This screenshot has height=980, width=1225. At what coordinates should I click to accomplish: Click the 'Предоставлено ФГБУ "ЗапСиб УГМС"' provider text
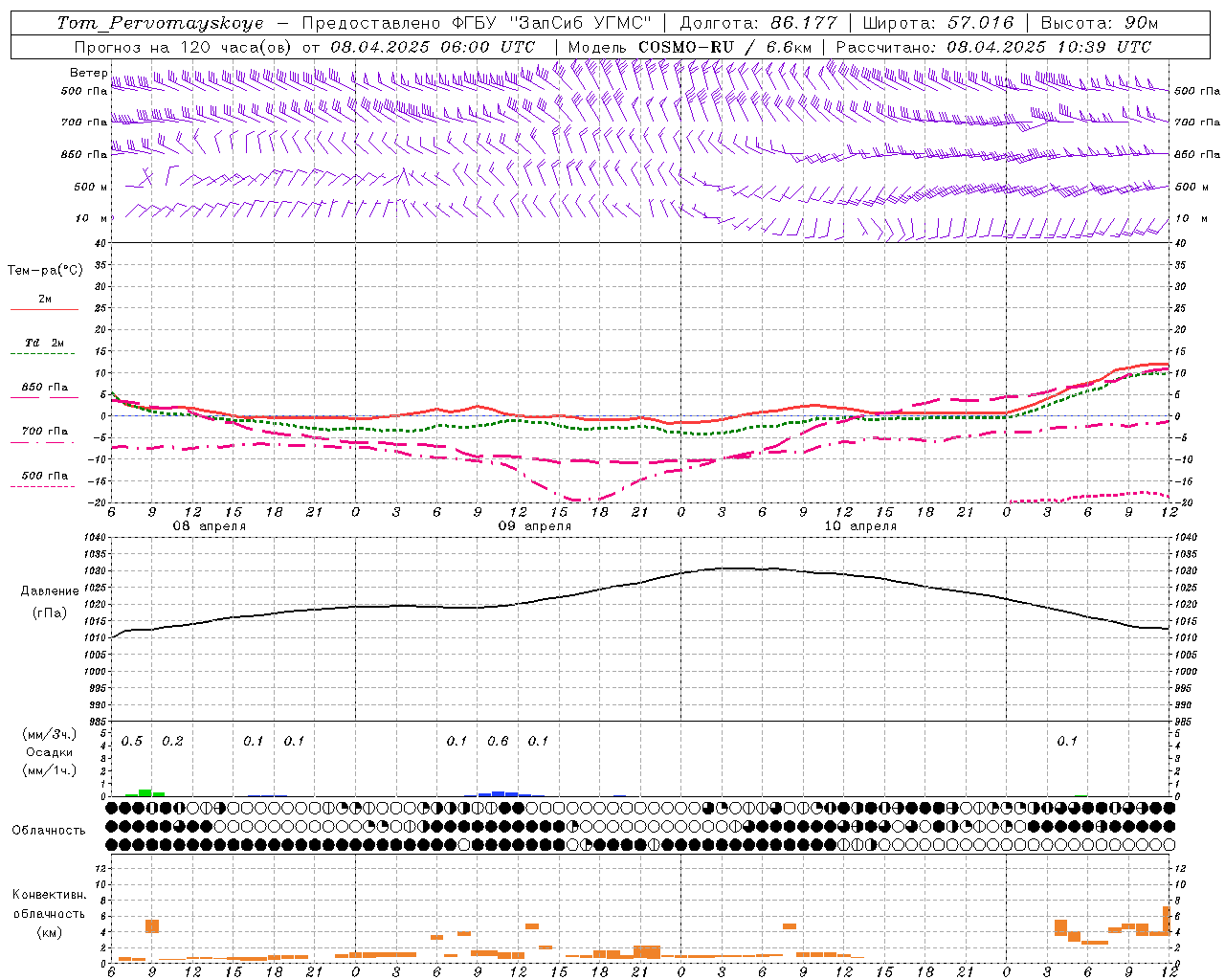pos(476,23)
